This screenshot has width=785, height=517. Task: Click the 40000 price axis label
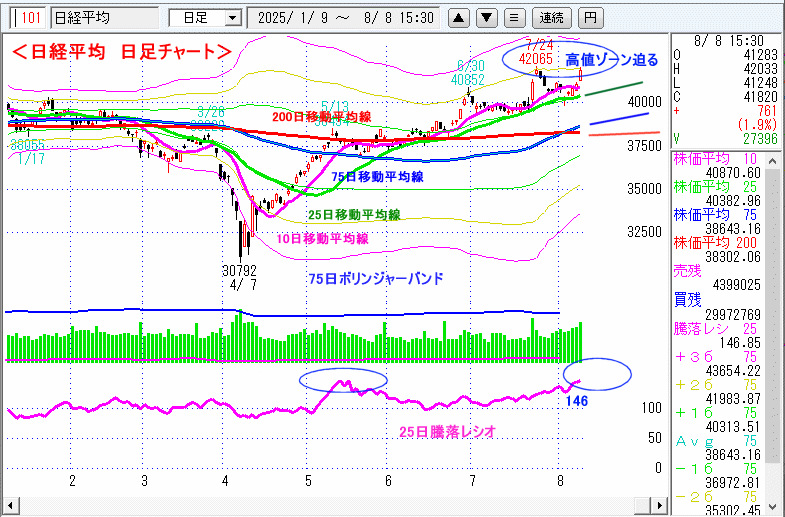[x=644, y=102]
